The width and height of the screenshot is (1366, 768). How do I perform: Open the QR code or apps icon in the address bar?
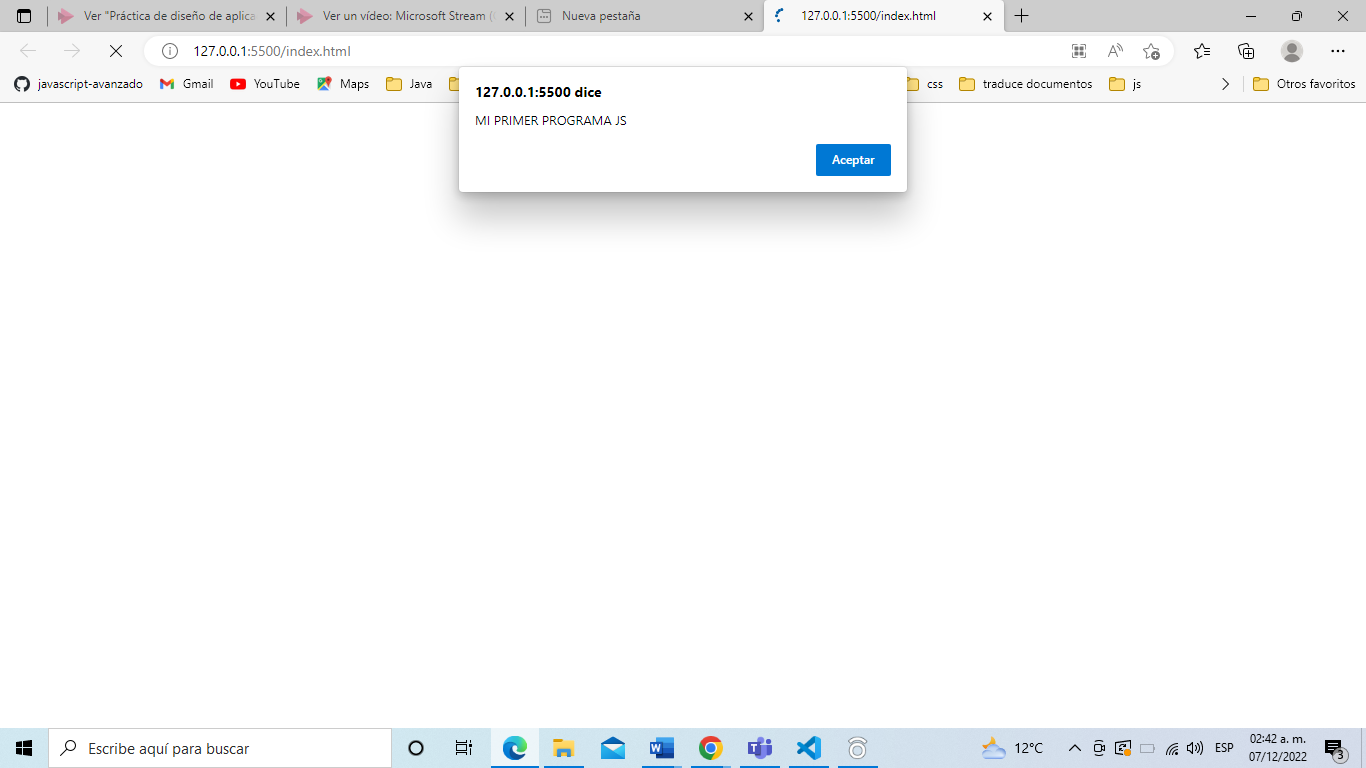click(1078, 51)
